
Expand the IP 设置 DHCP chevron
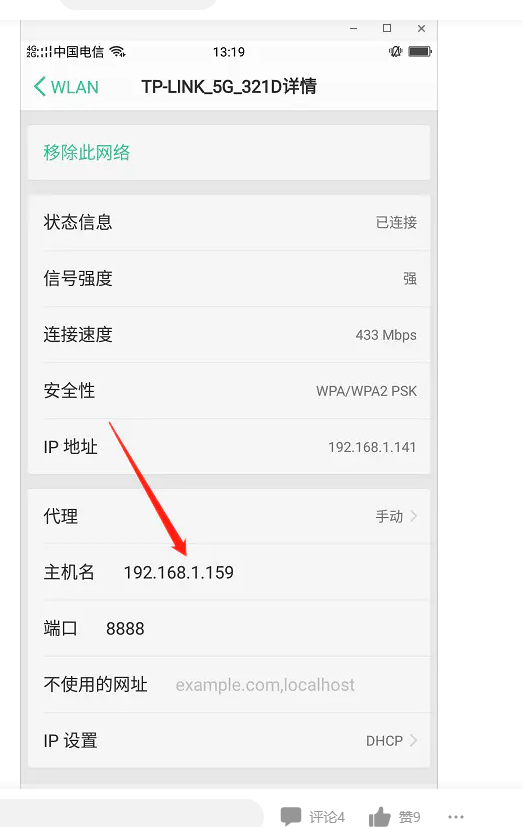(x=413, y=741)
